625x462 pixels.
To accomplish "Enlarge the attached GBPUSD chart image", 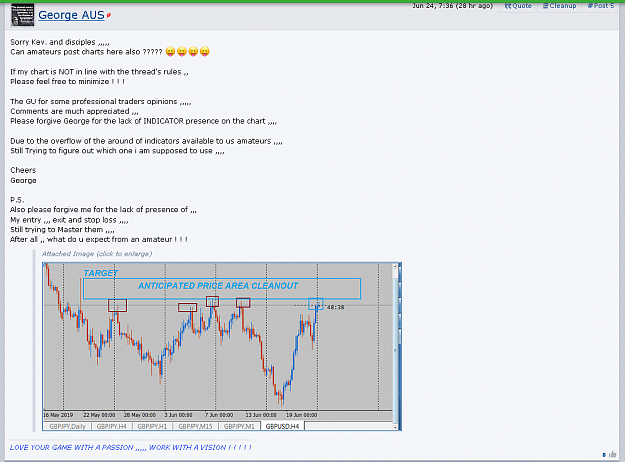I will click(222, 346).
